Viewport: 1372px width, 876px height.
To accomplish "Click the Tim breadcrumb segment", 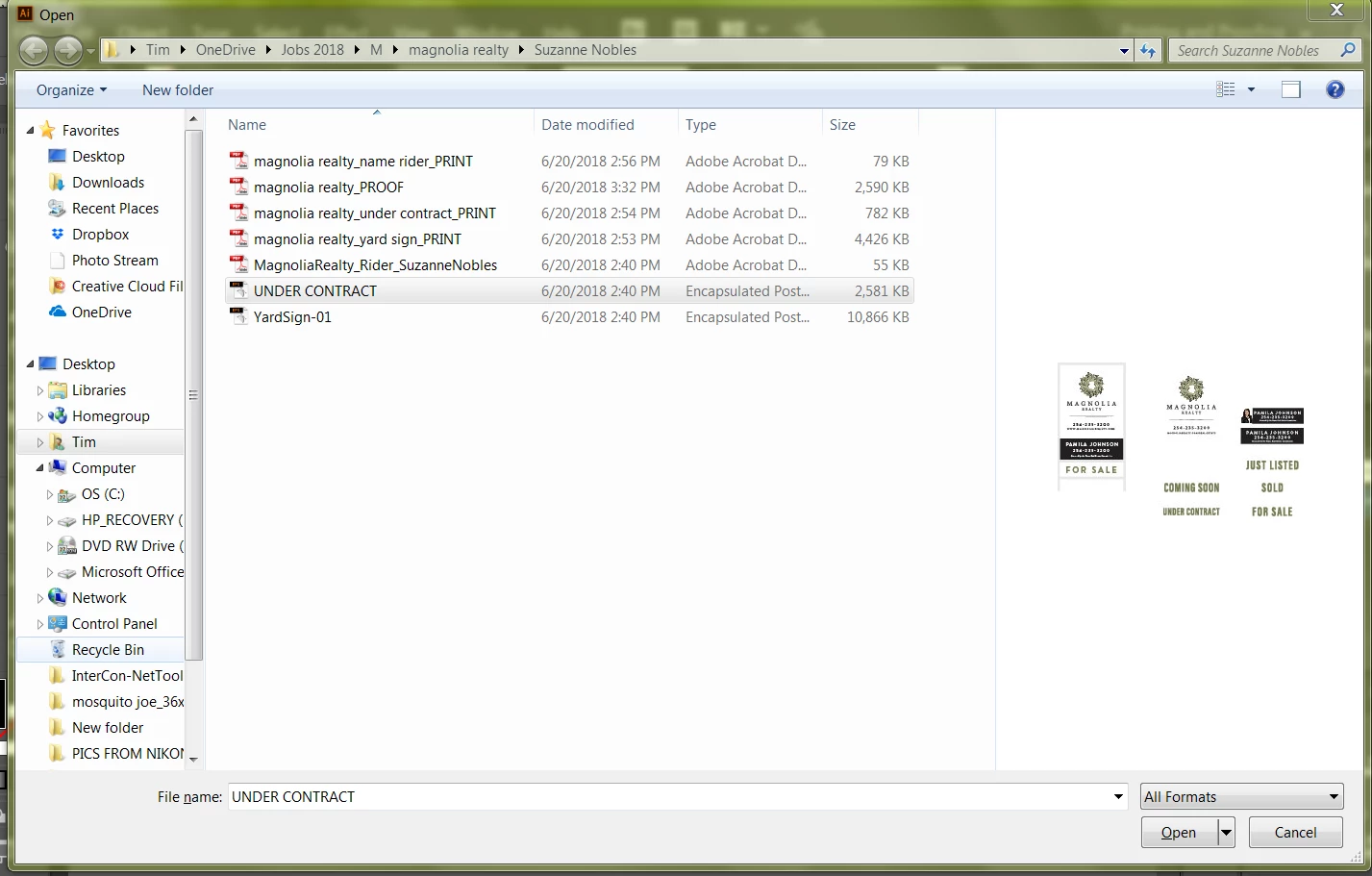I will tap(158, 50).
